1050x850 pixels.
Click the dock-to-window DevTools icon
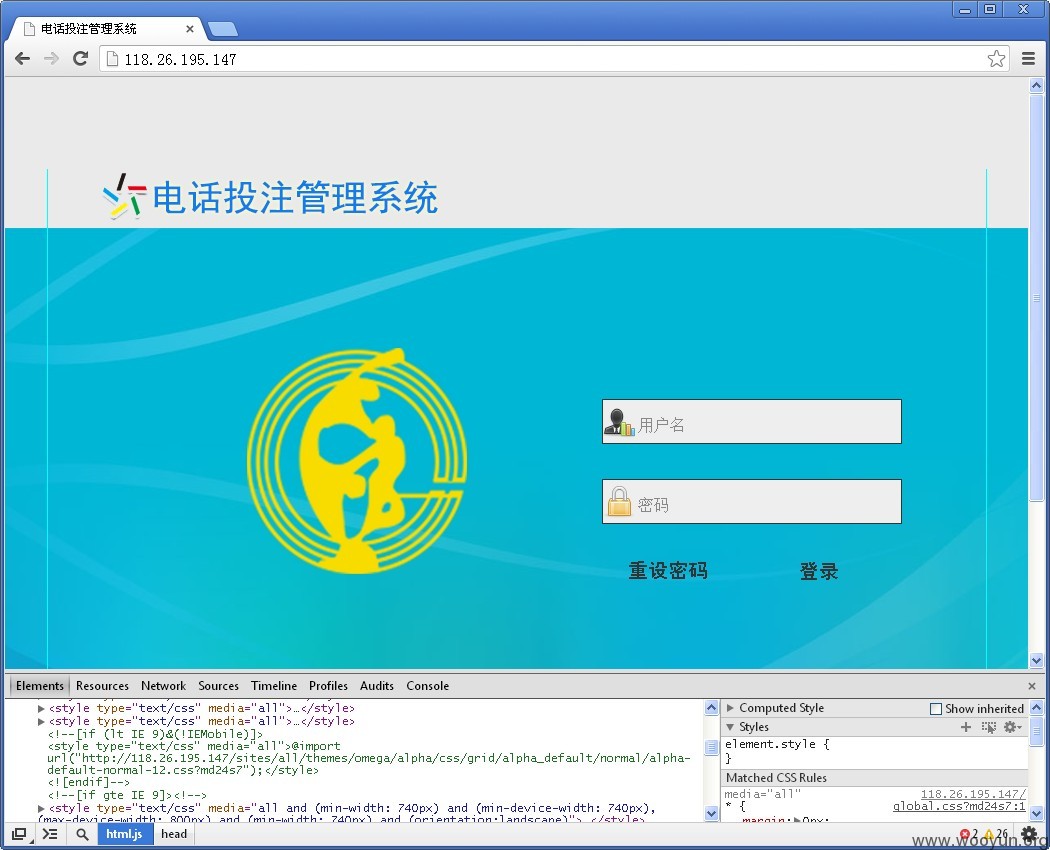[20, 834]
